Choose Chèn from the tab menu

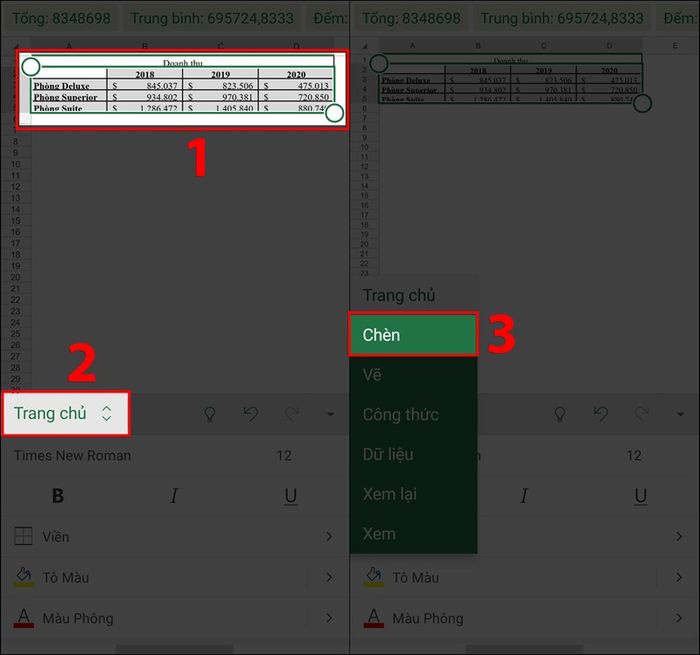(x=413, y=334)
